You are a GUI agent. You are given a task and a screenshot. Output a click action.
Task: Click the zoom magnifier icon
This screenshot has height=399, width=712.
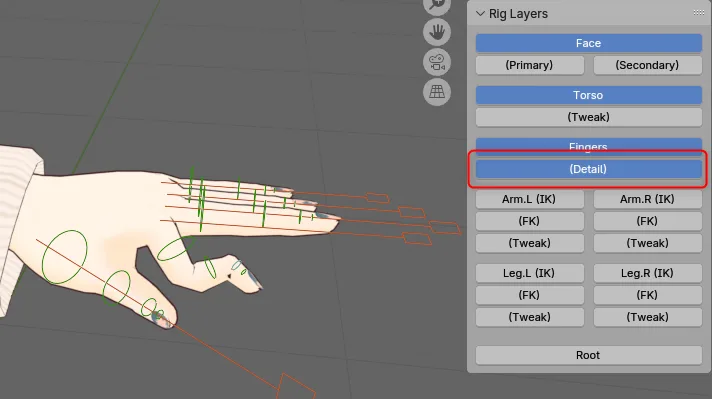pos(437,5)
